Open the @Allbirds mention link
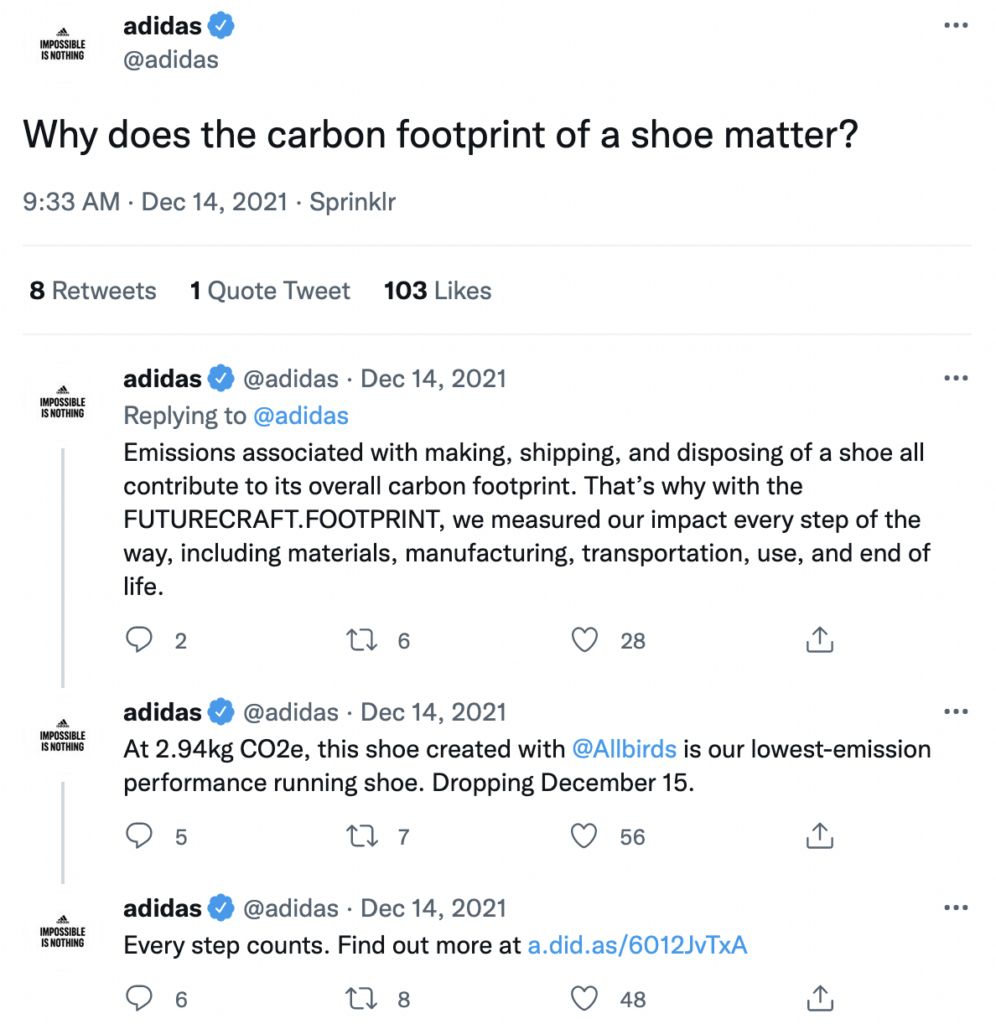Viewport: 996px width, 1024px height. coord(624,749)
